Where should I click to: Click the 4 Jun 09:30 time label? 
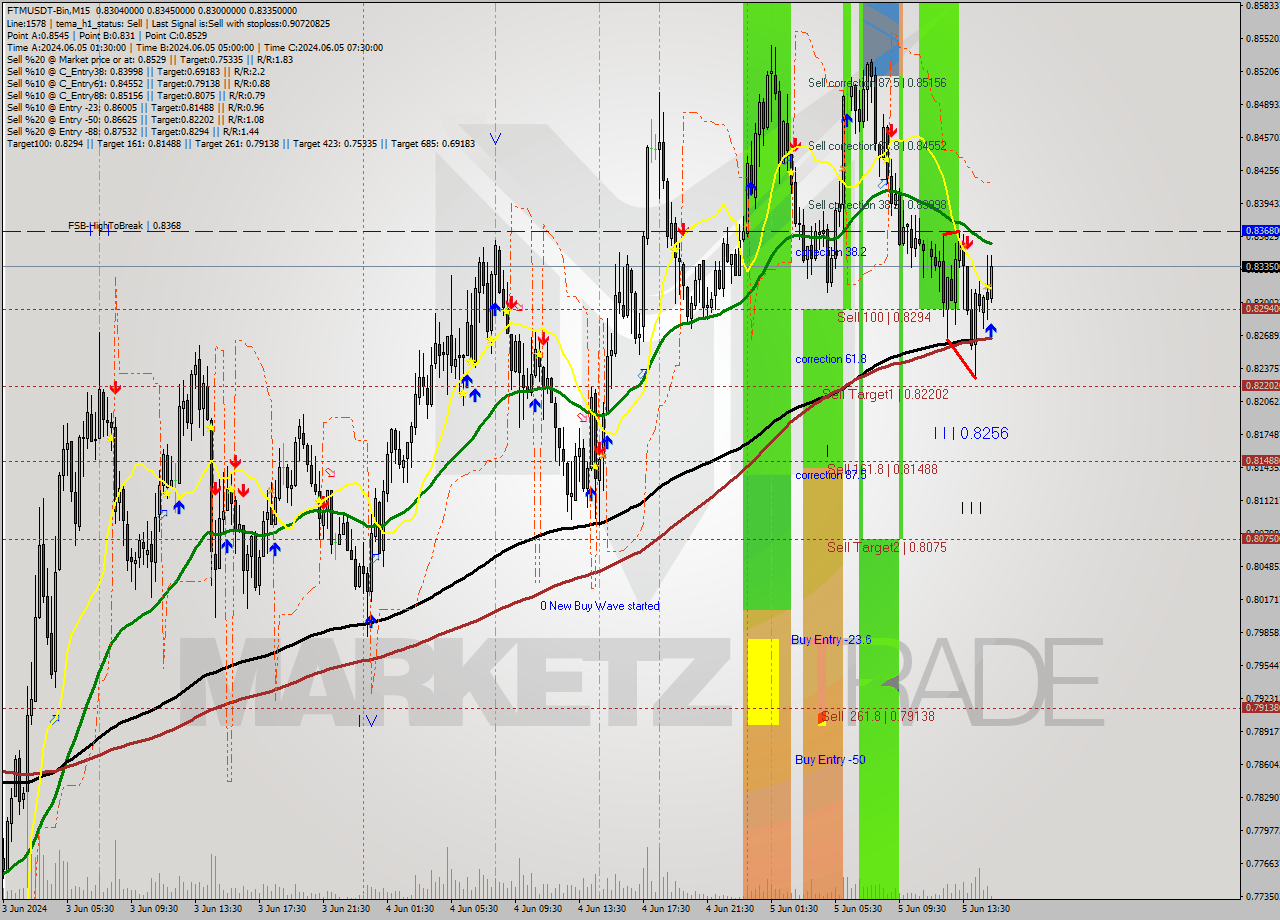coord(537,909)
